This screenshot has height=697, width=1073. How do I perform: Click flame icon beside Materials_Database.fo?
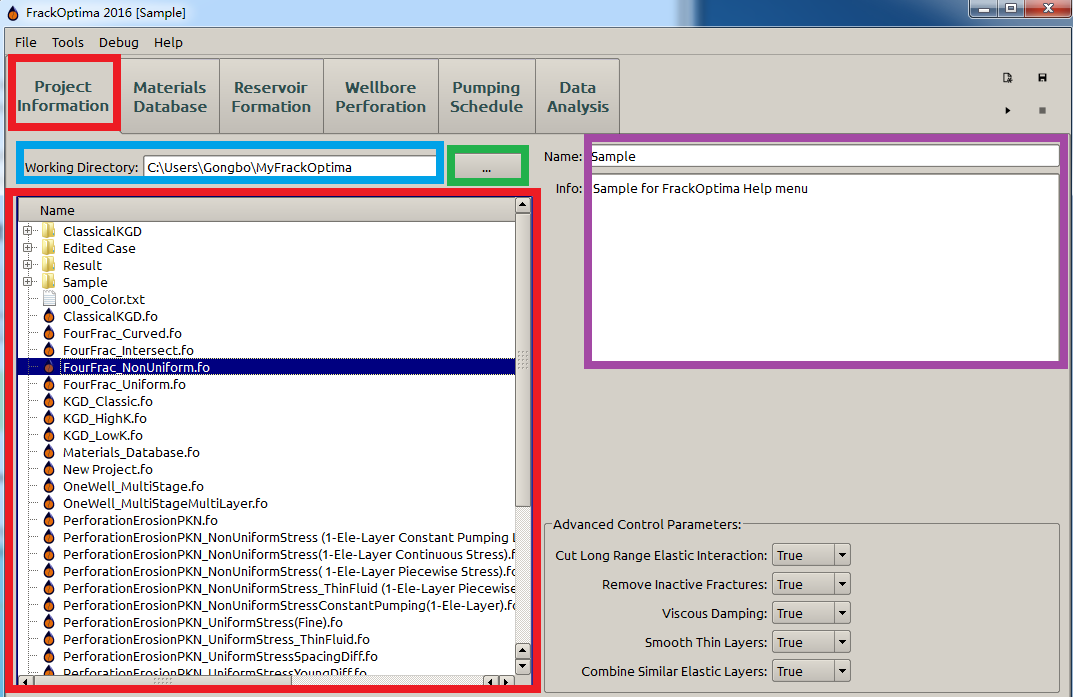click(x=49, y=452)
